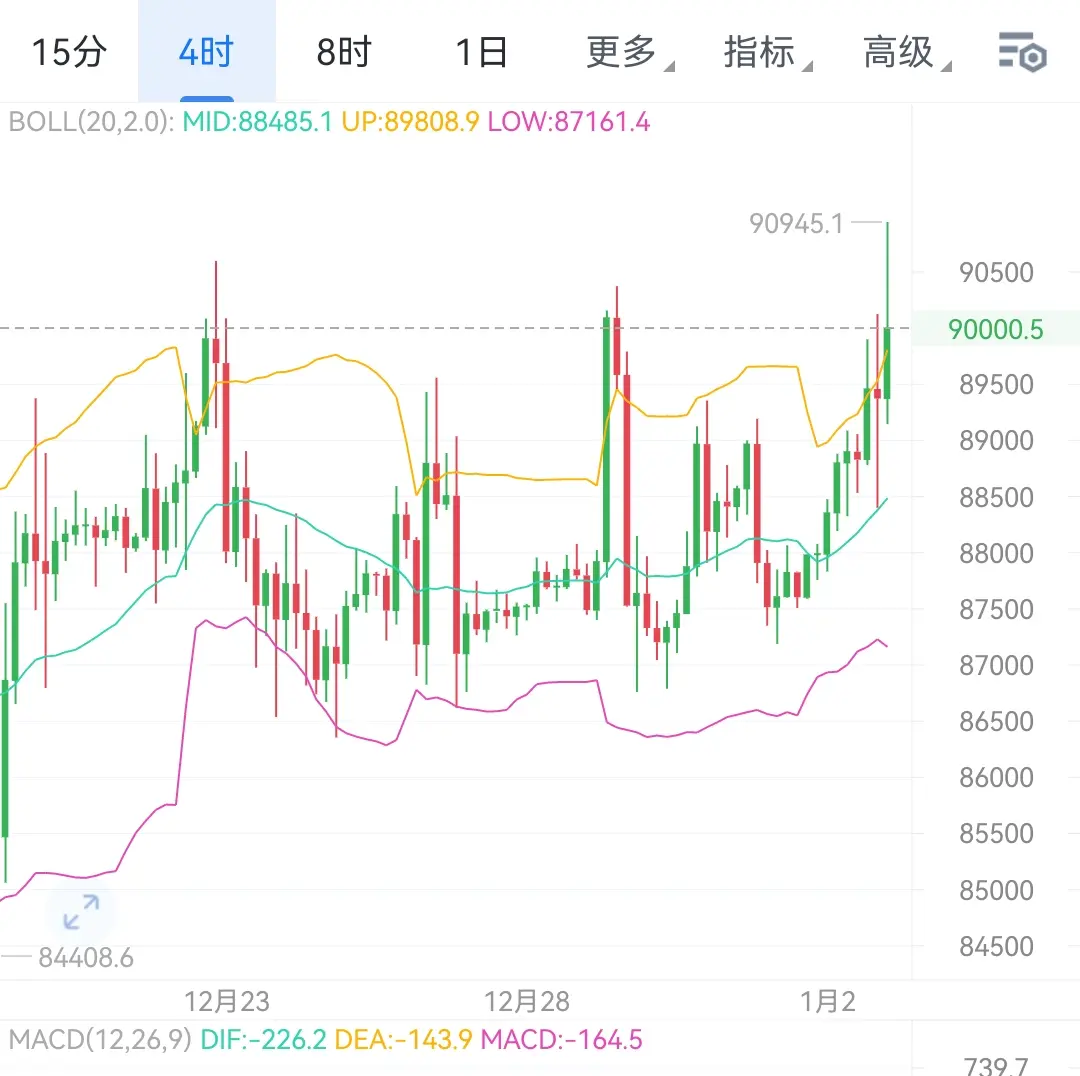Click the 90945.1 high price marker
This screenshot has height=1076, width=1080.
click(x=796, y=223)
